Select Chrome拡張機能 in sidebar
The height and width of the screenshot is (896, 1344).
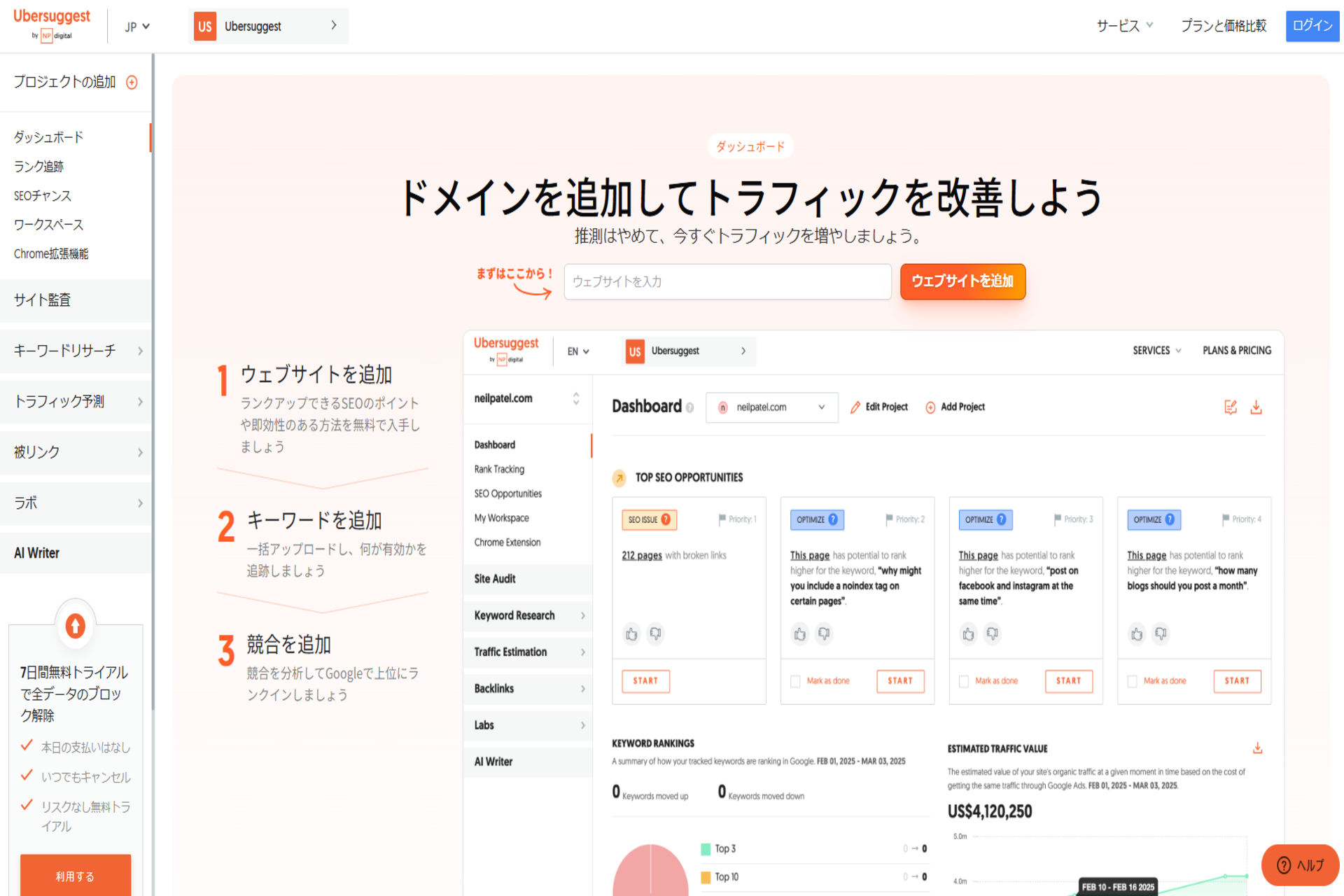pos(51,254)
